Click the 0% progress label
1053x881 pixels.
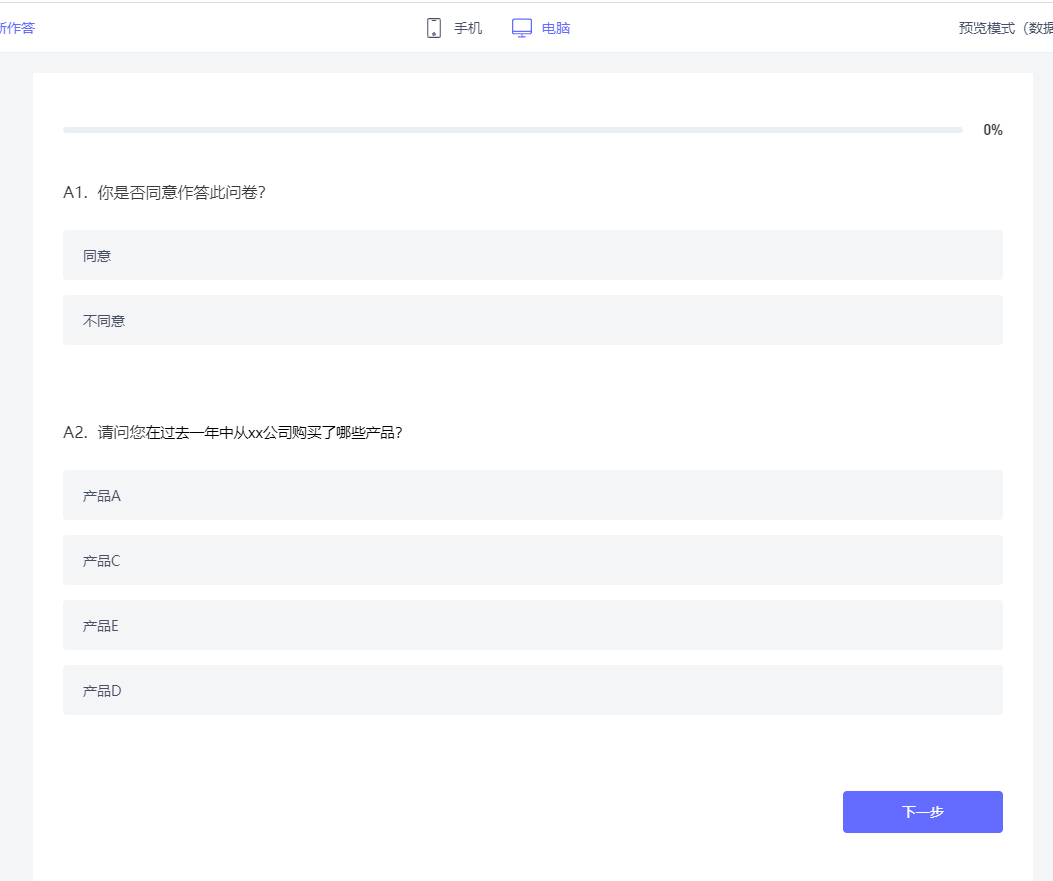click(992, 130)
